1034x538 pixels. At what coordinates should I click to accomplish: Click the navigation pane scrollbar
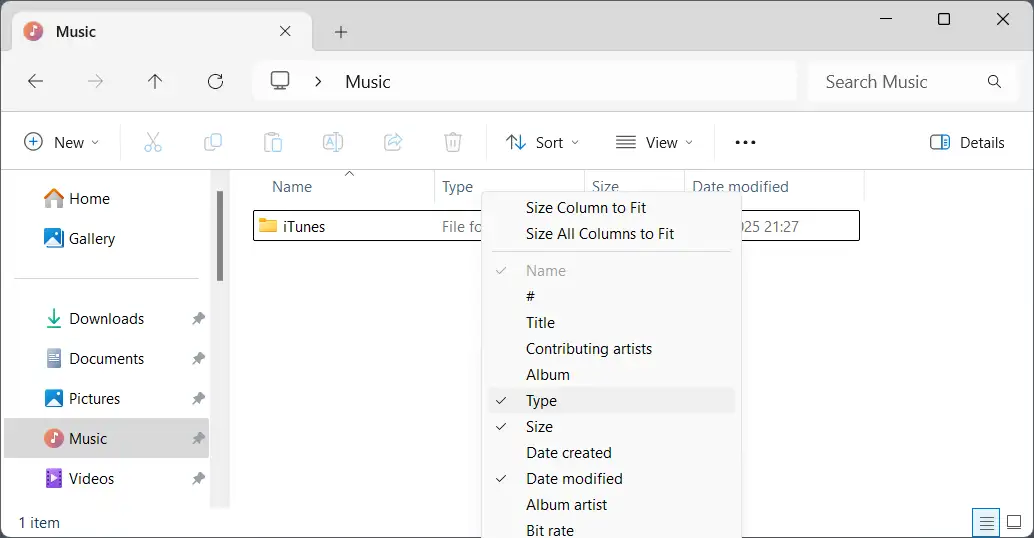[219, 236]
